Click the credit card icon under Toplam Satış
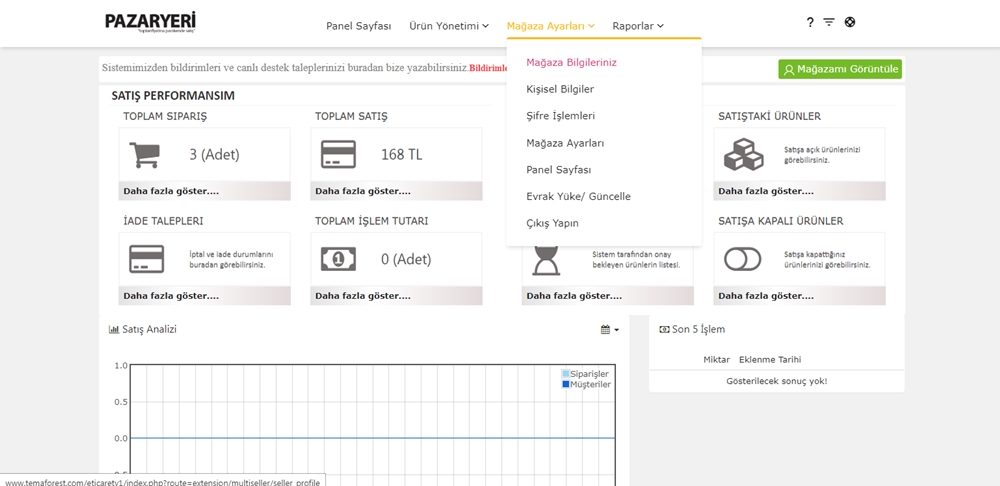 point(338,155)
